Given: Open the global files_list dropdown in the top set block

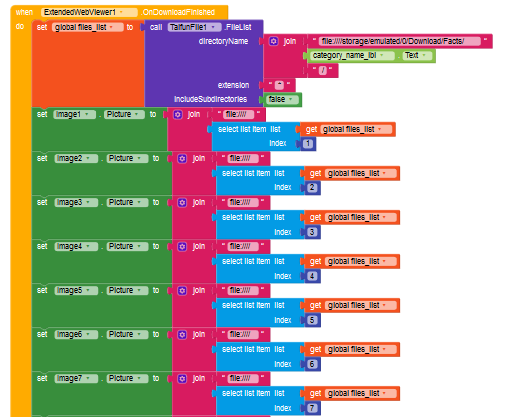Looking at the screenshot, I should pyautogui.click(x=88, y=27).
